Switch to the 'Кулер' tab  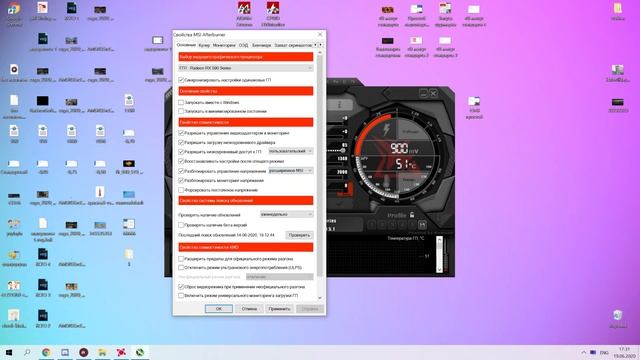click(x=204, y=45)
